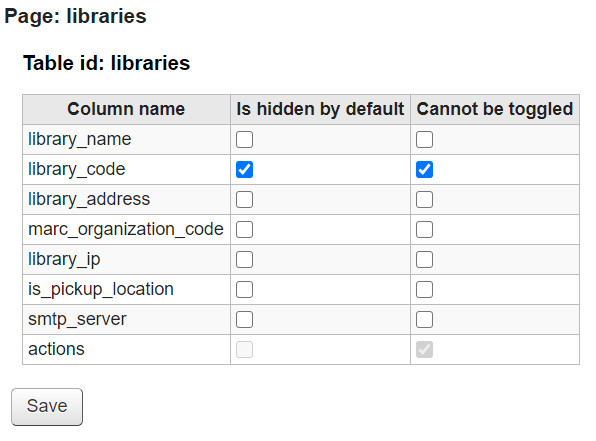The height and width of the screenshot is (441, 596).
Task: Enable cannot be toggled for marc_organization_code
Action: 424,230
